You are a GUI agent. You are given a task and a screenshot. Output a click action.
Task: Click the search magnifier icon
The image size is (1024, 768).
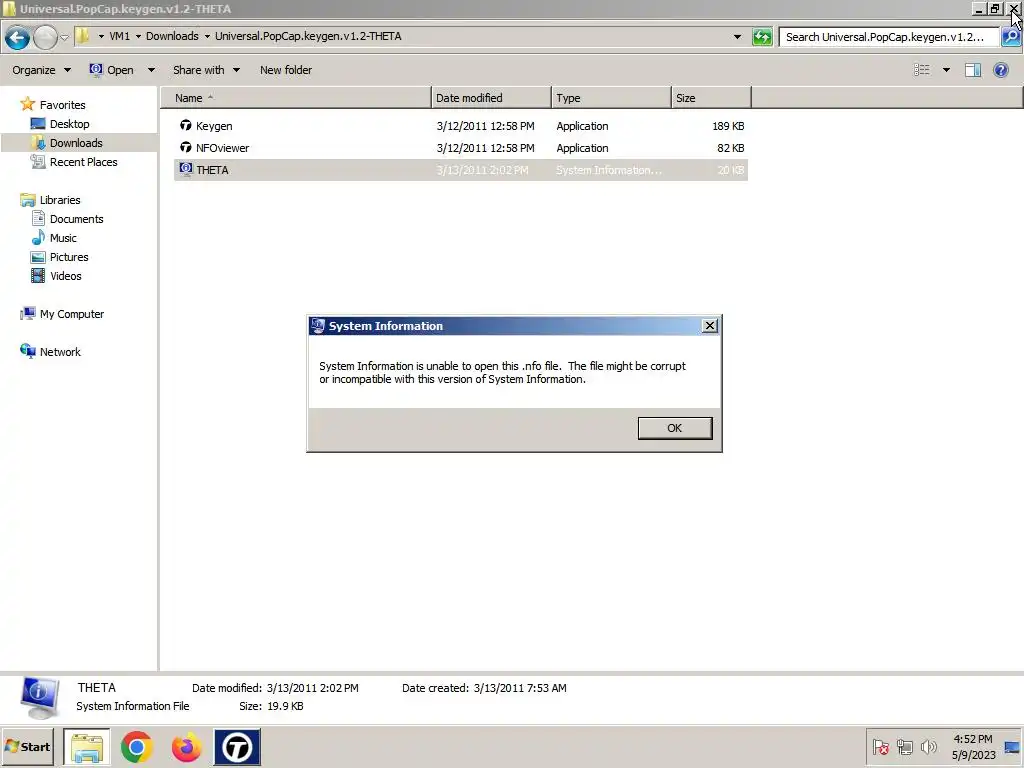[x=1010, y=37]
